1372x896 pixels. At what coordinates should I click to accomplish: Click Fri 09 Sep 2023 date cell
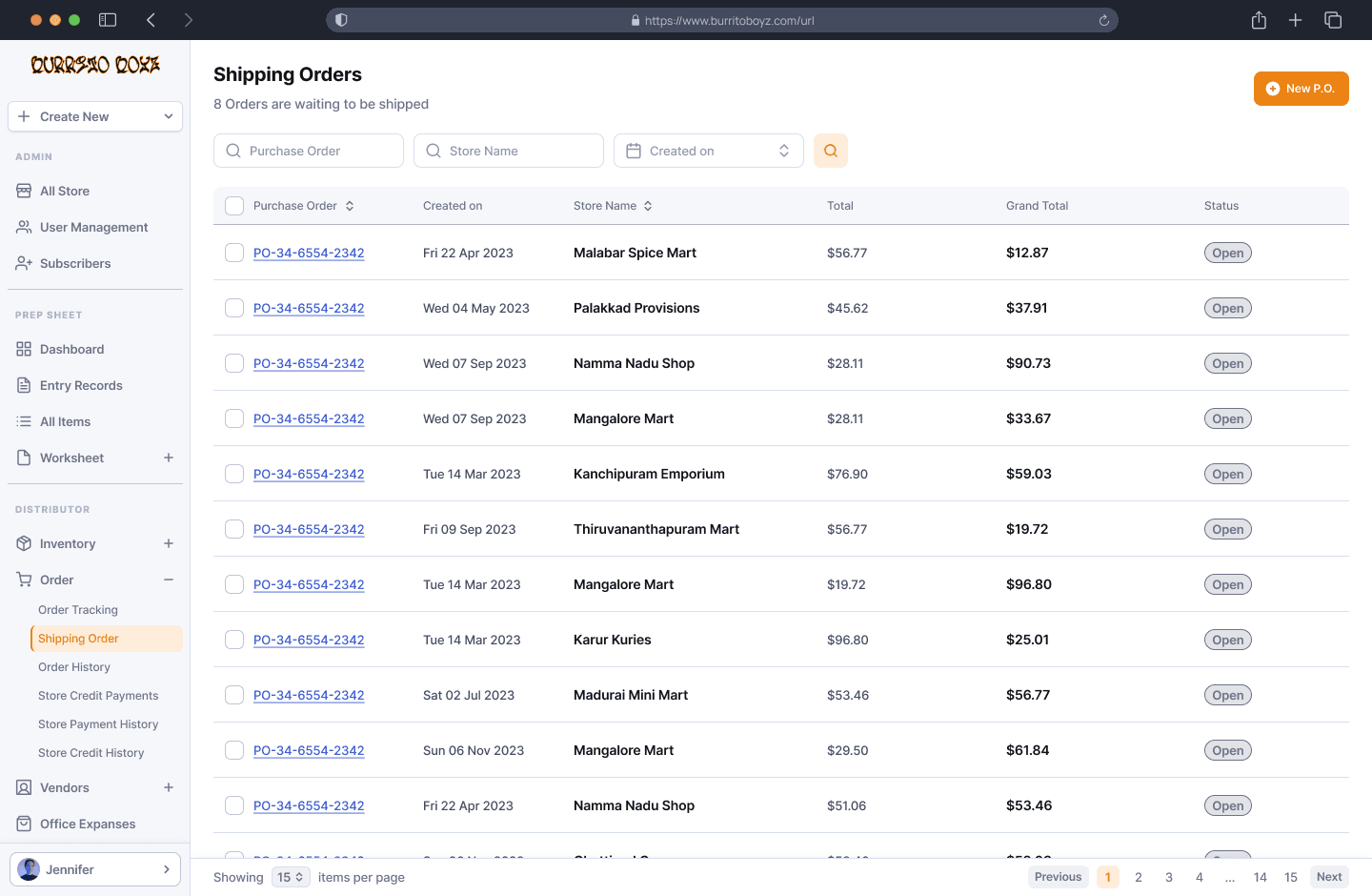470,529
